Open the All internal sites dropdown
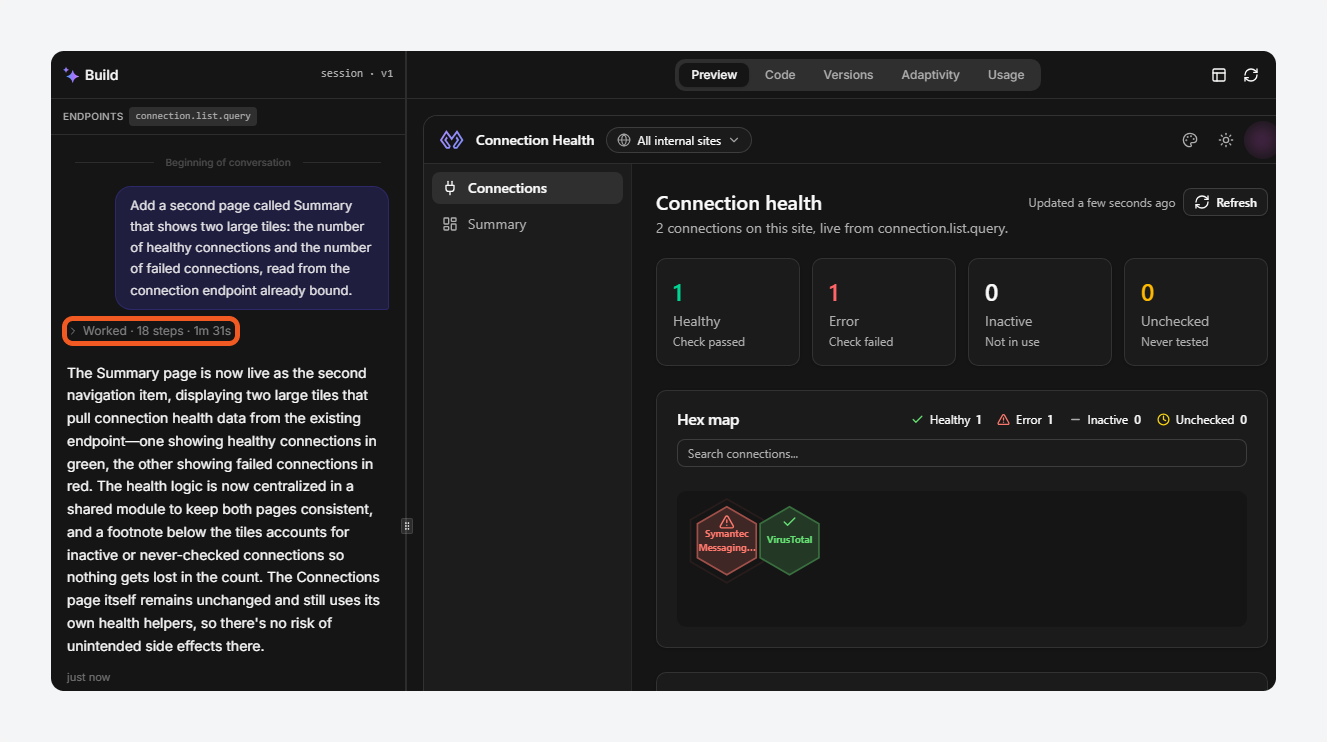 [679, 141]
